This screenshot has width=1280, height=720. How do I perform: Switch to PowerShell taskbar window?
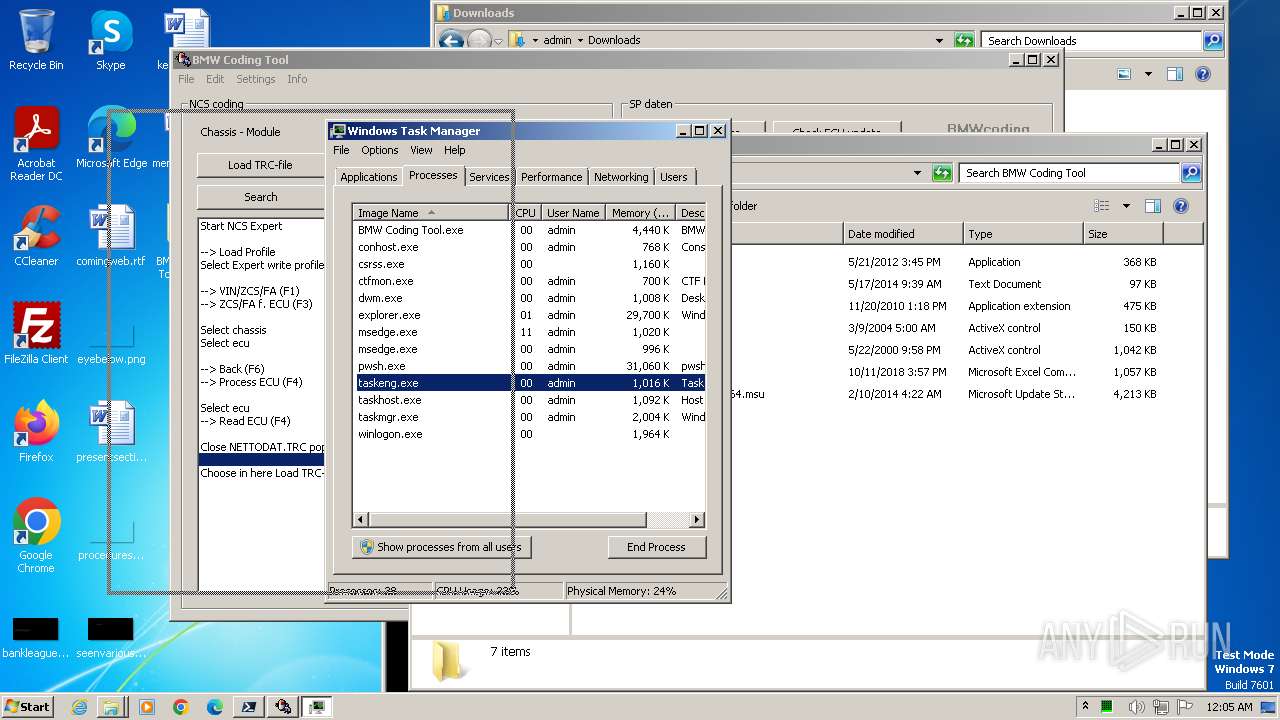(248, 707)
